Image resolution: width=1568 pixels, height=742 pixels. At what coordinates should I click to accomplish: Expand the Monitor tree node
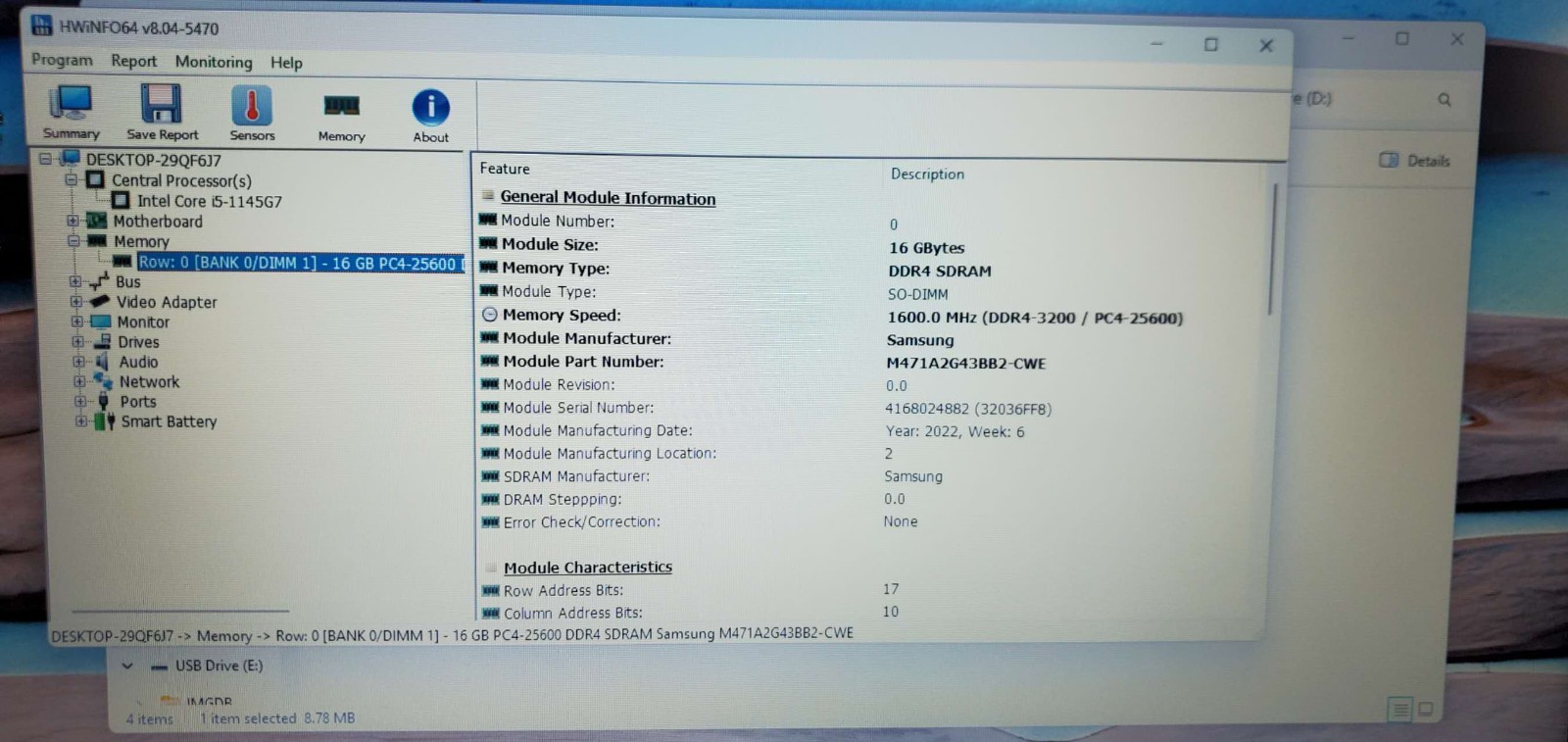coord(76,322)
